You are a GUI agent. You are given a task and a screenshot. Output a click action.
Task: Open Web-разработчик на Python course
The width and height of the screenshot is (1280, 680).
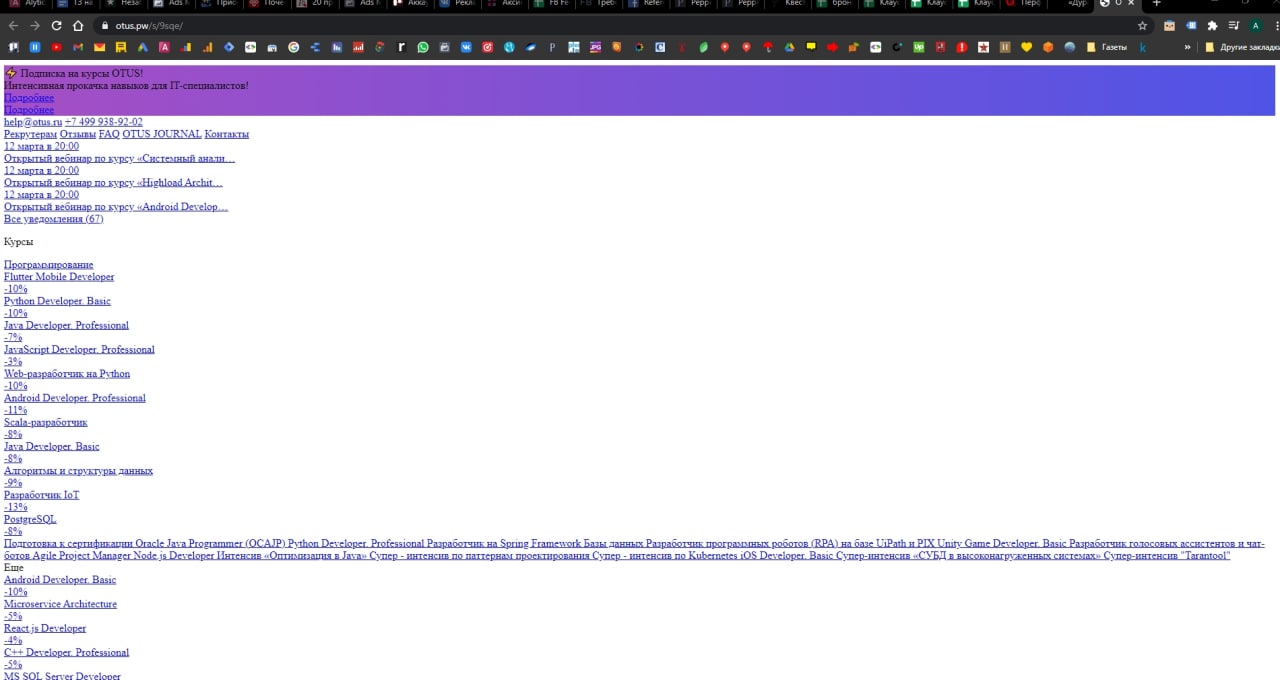point(67,374)
